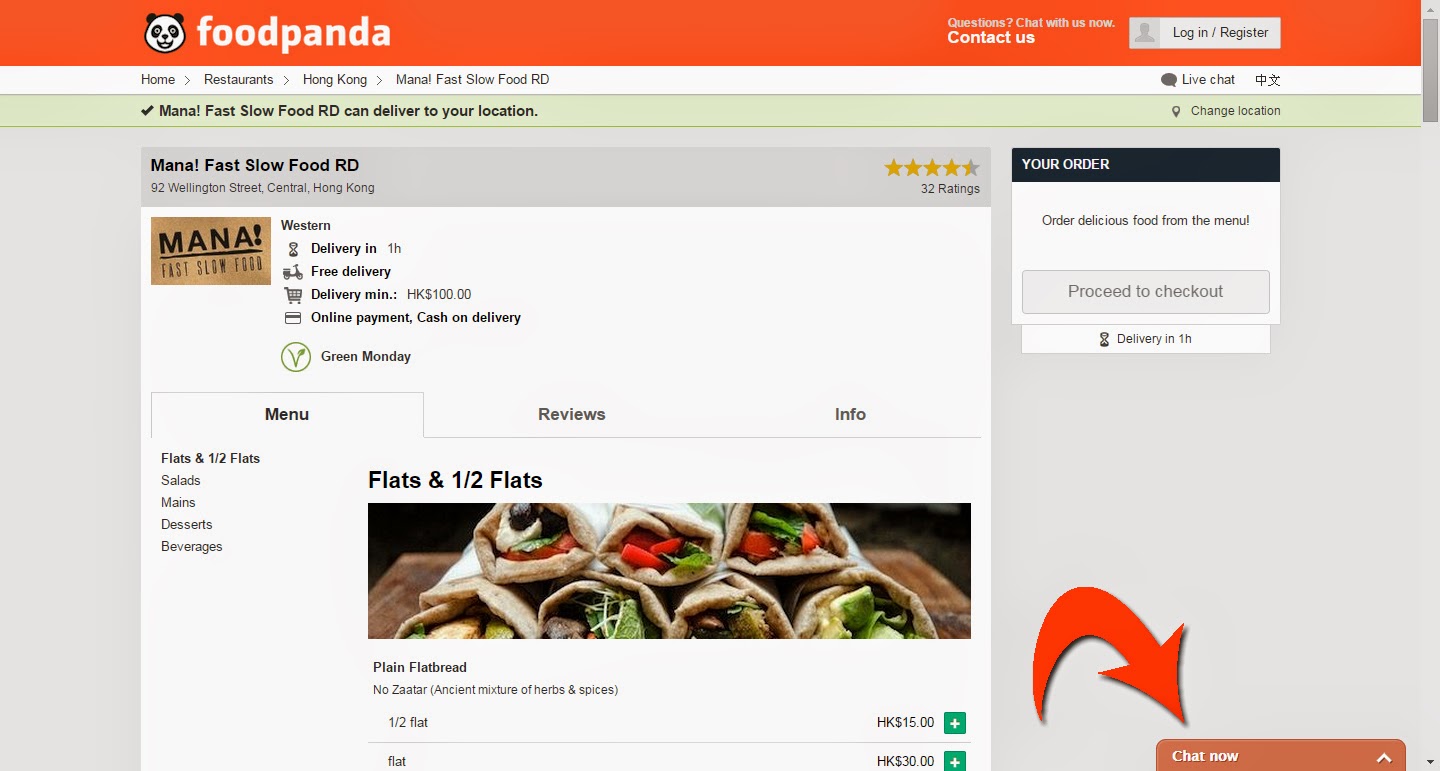
Task: Click HK$100.00 delivery minimum value
Action: pyautogui.click(x=439, y=295)
